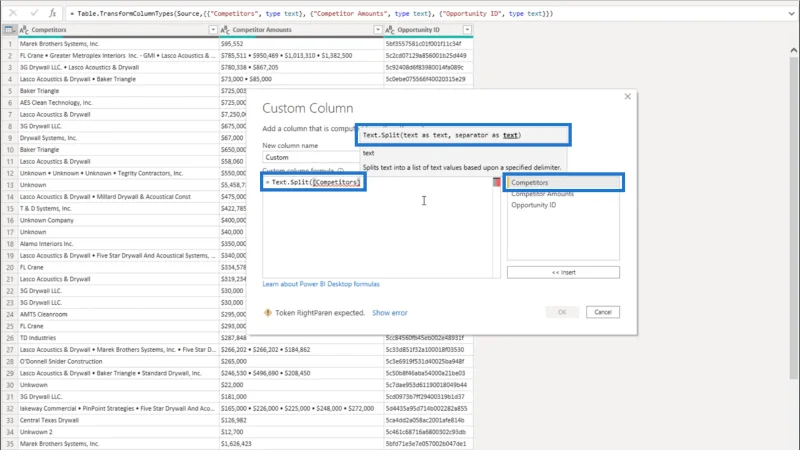Click inside the custom column formula box
Viewport: 800px width, 450px height.
click(378, 227)
